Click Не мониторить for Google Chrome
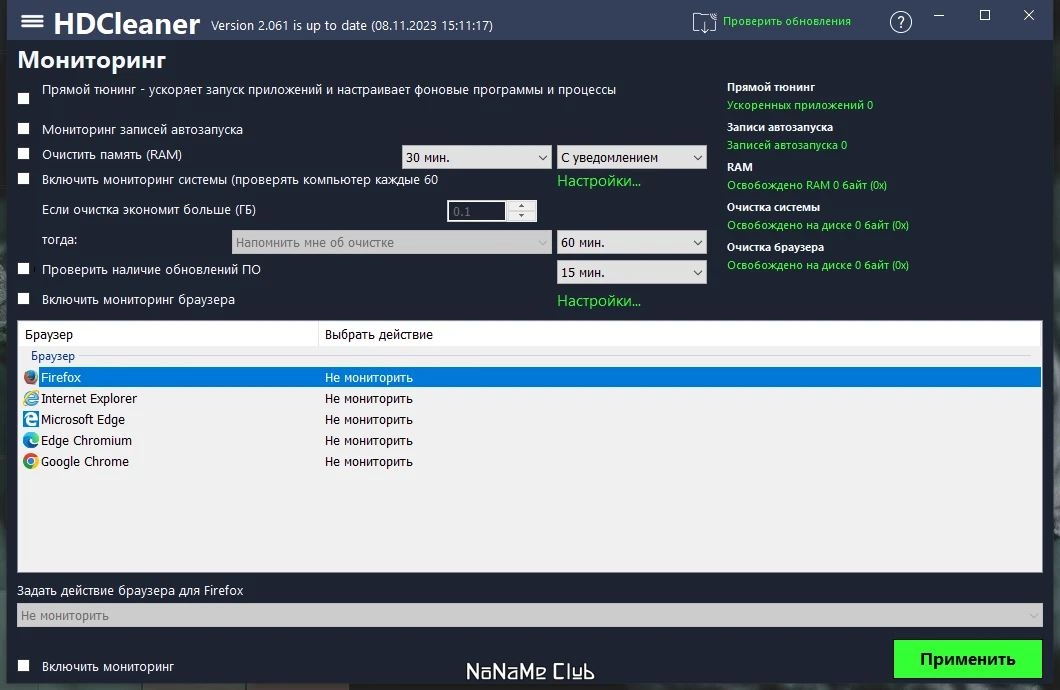Screen dimensions: 1060x690 368,462
